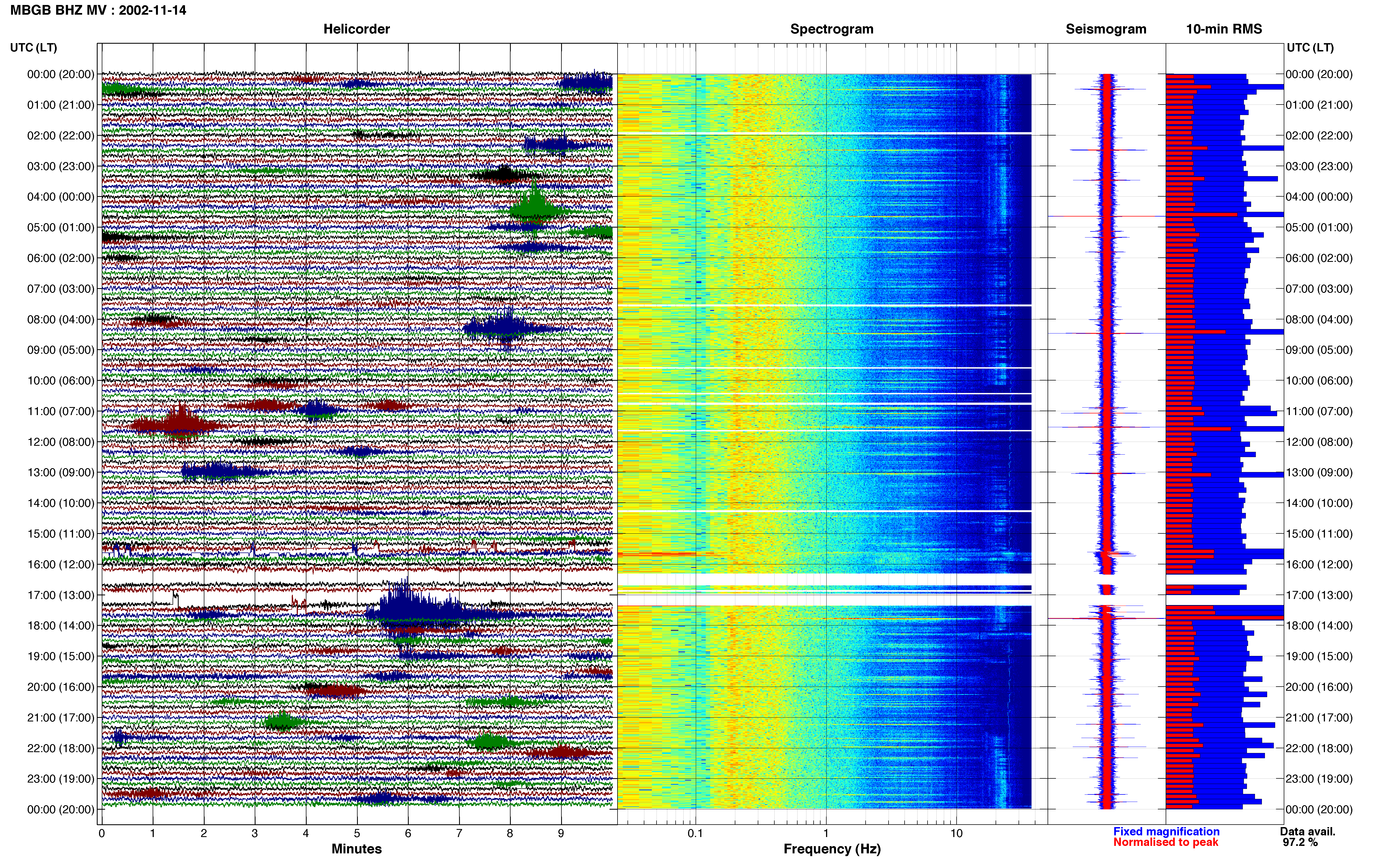Click Helicorder-side time label "07:00 (03:00)"
This screenshot has width=1388, height=868.
click(61, 289)
